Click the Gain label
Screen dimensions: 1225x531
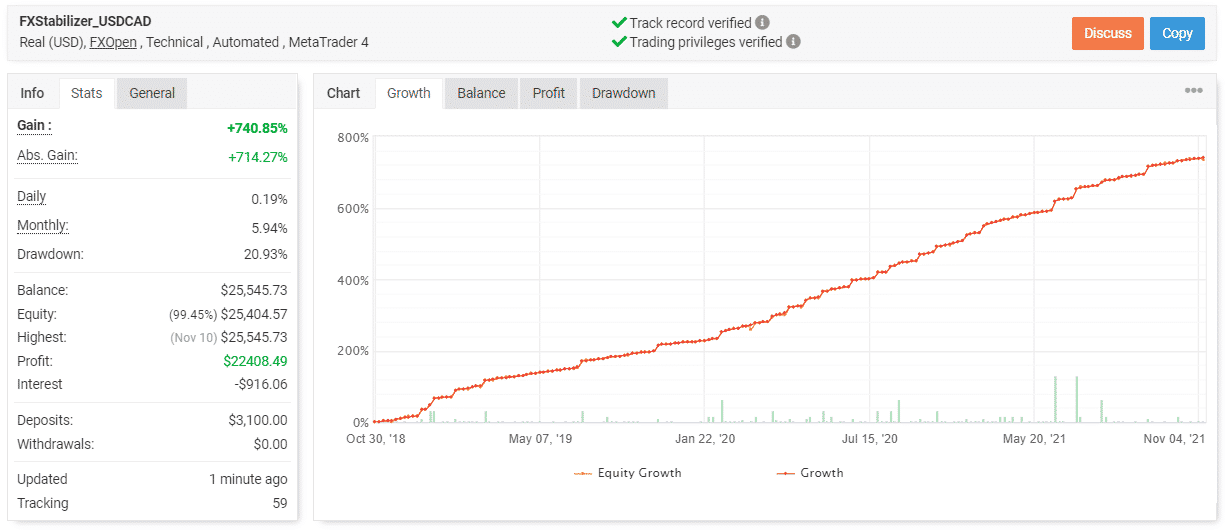(34, 126)
